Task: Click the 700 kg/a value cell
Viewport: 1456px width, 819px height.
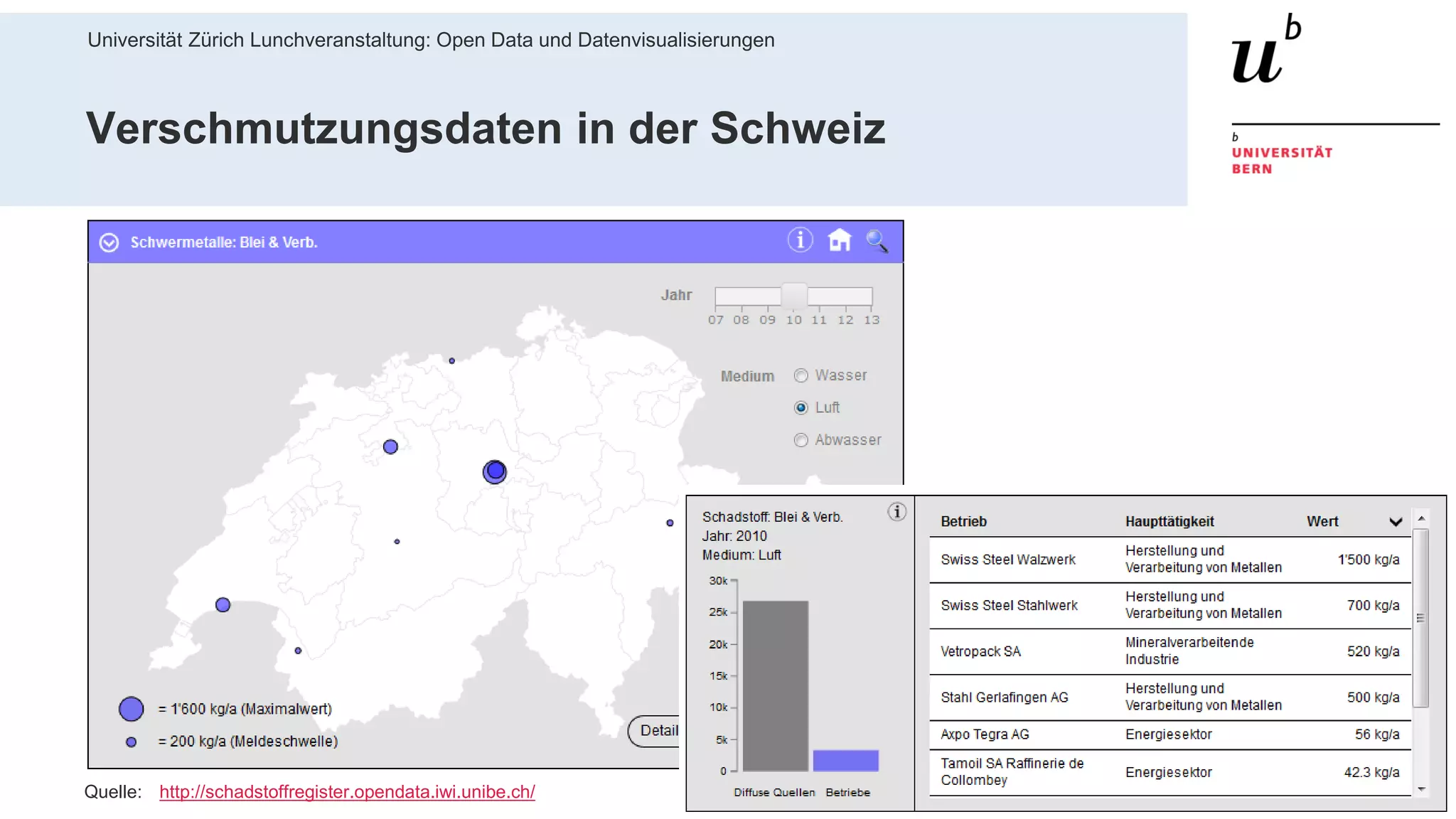Action: click(x=1373, y=606)
